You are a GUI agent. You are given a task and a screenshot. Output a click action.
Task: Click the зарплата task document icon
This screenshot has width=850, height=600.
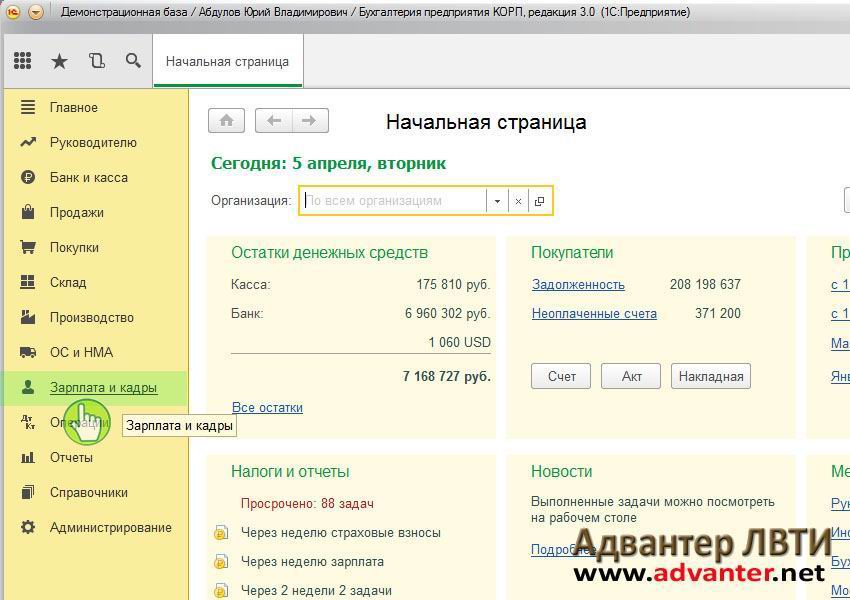pyautogui.click(x=221, y=562)
